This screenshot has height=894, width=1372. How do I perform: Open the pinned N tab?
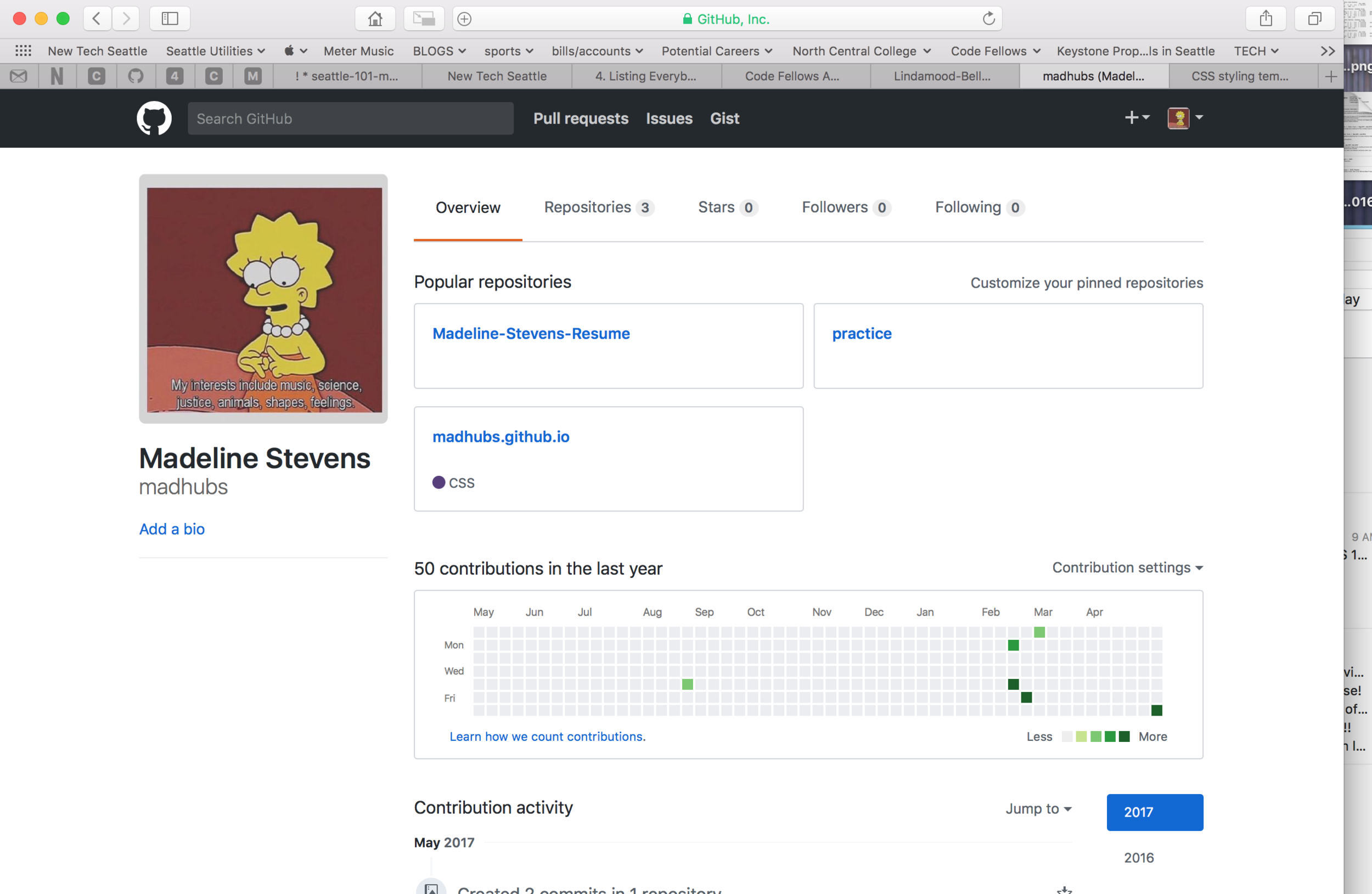(57, 76)
